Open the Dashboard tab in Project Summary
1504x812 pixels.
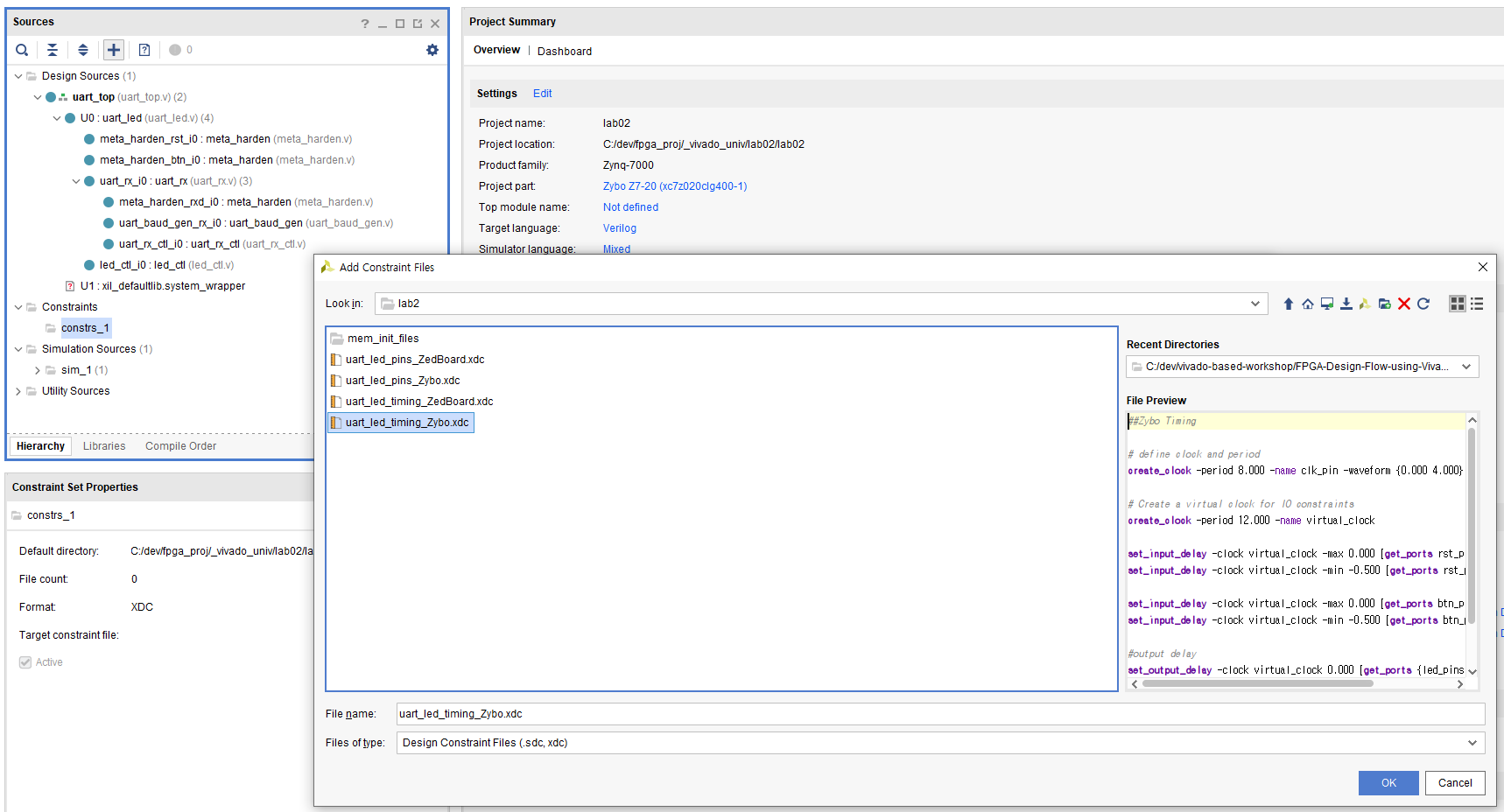565,52
